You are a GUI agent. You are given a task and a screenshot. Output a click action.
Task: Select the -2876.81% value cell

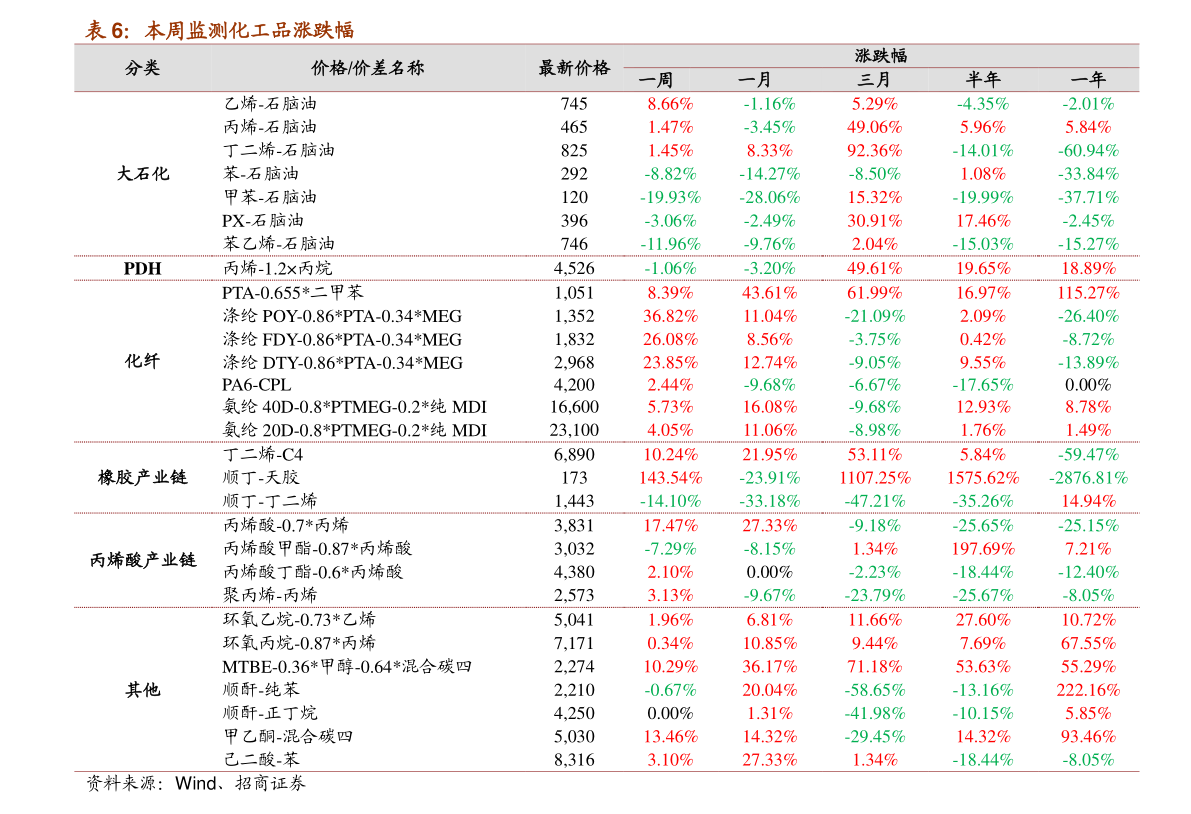tap(1088, 478)
